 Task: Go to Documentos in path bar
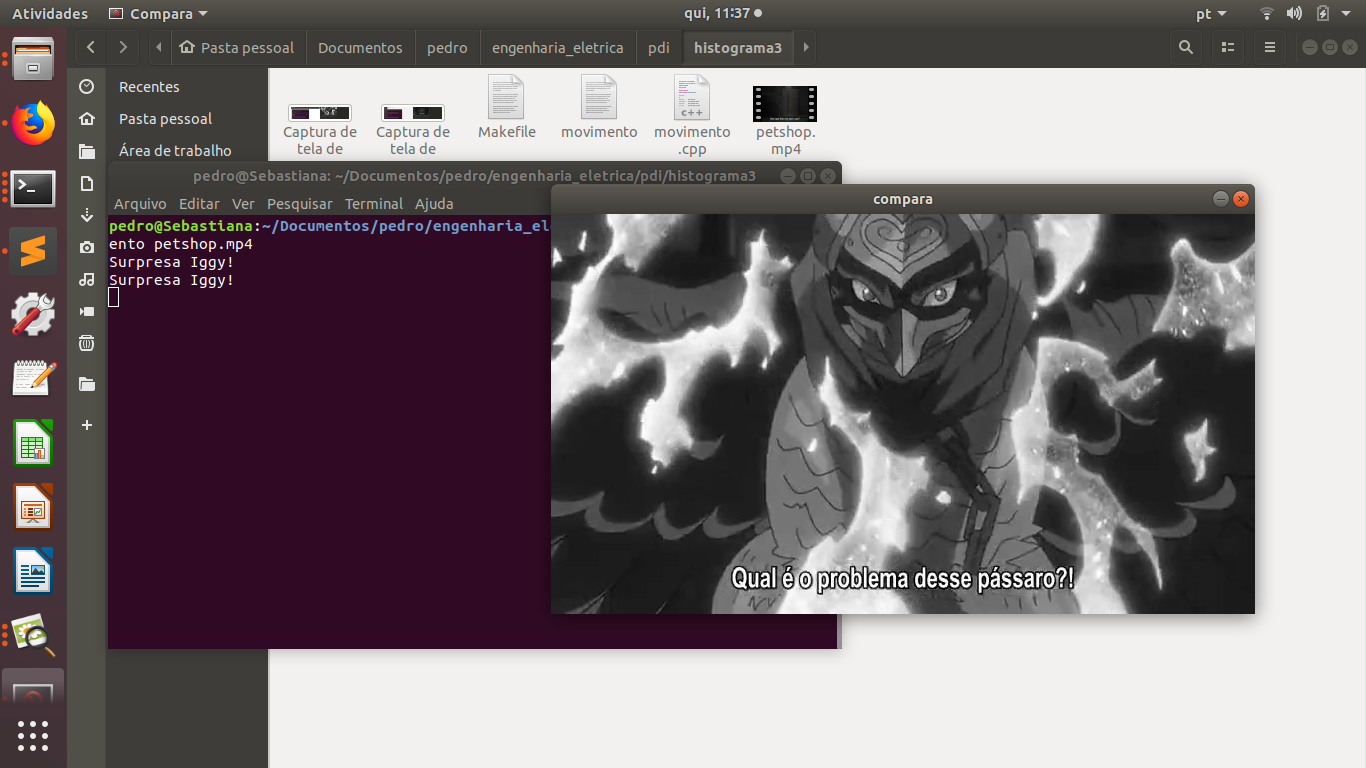360,47
